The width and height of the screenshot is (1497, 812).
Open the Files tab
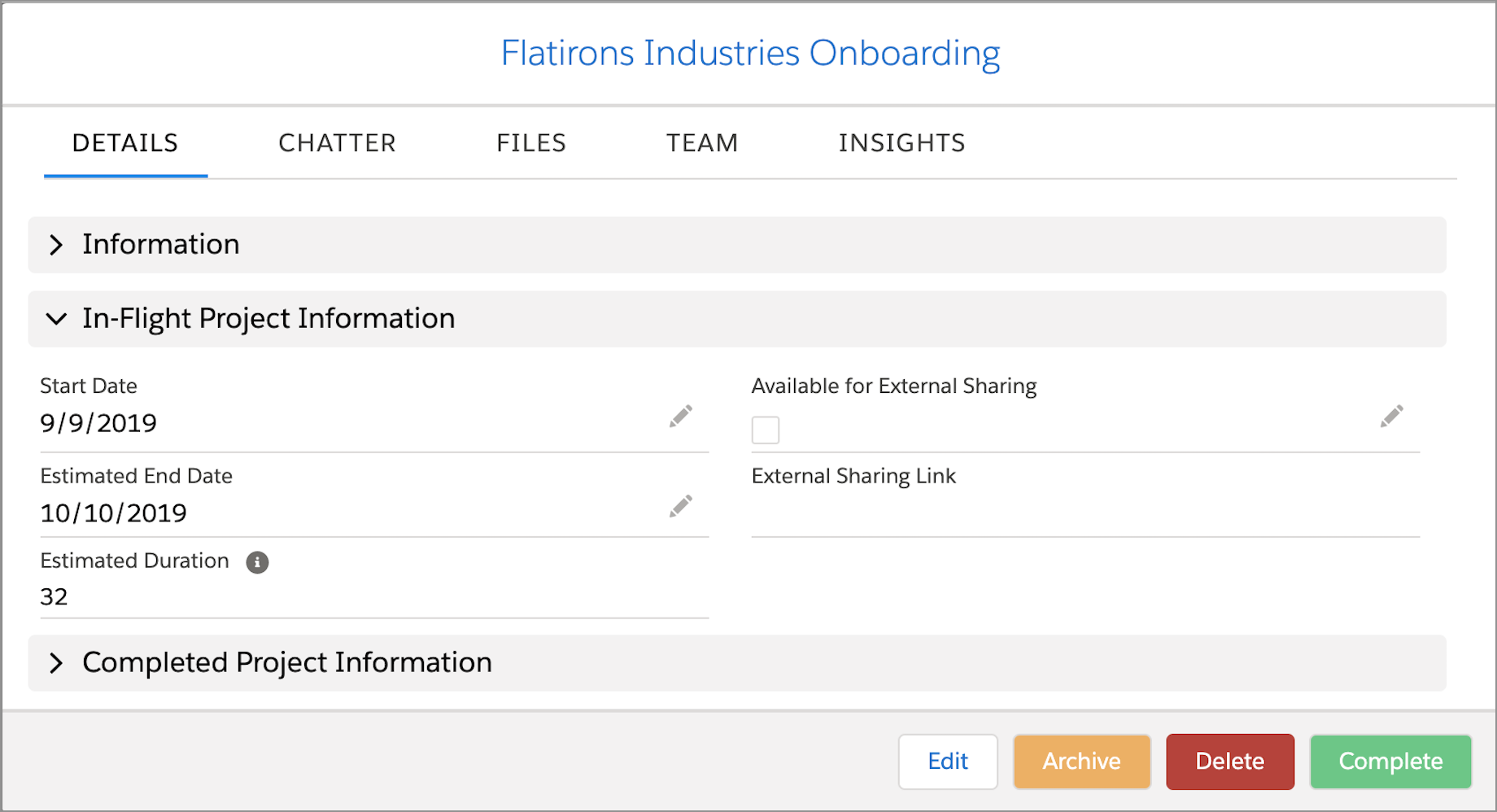(x=531, y=143)
